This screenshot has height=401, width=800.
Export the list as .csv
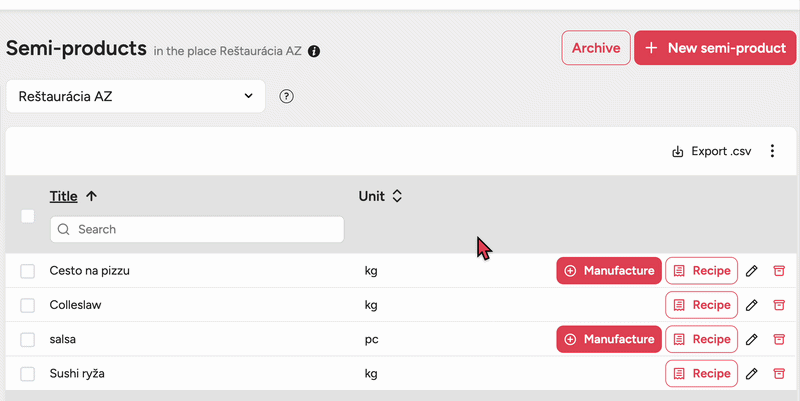point(711,152)
